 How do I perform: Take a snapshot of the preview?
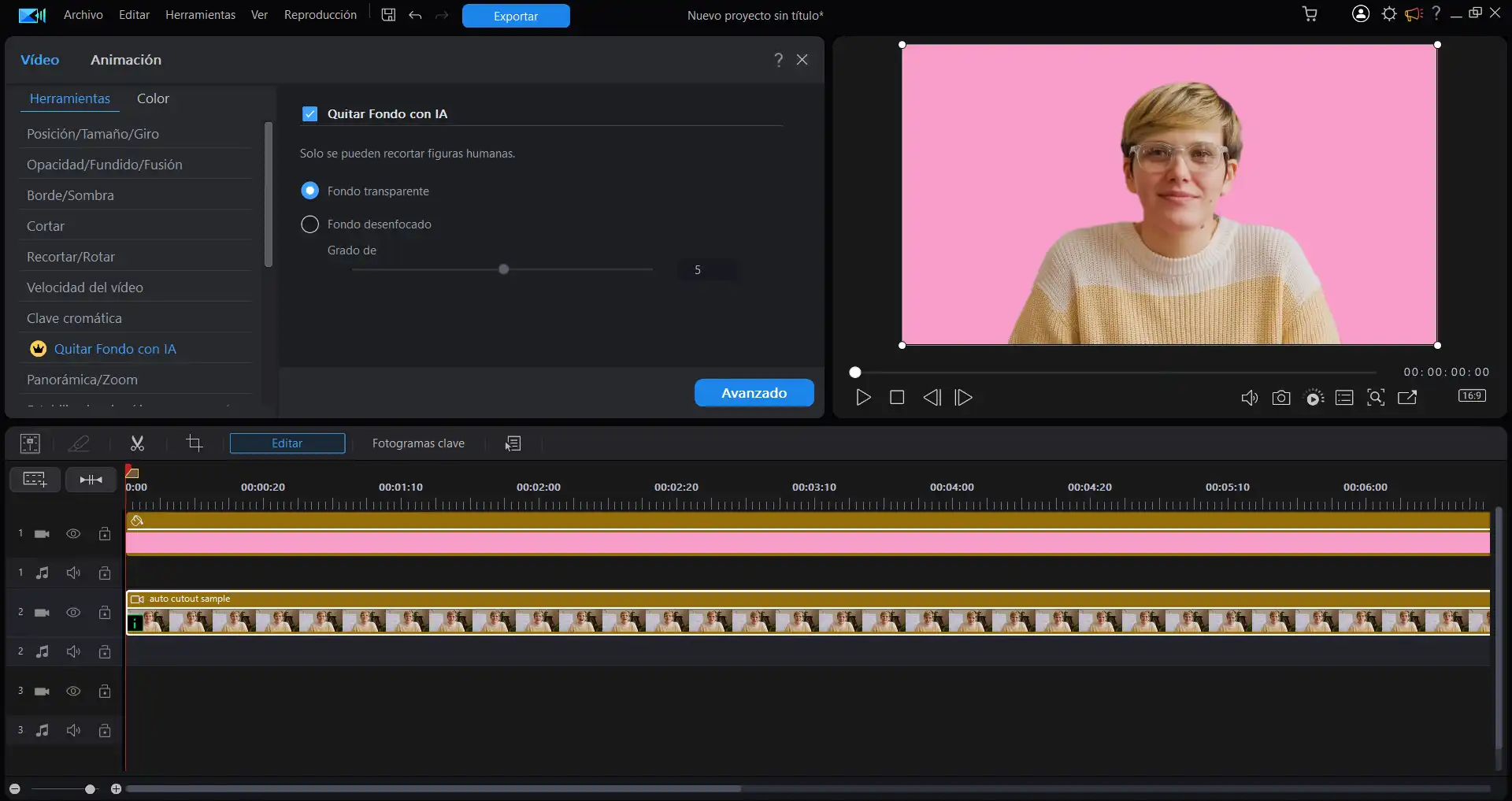tap(1281, 398)
